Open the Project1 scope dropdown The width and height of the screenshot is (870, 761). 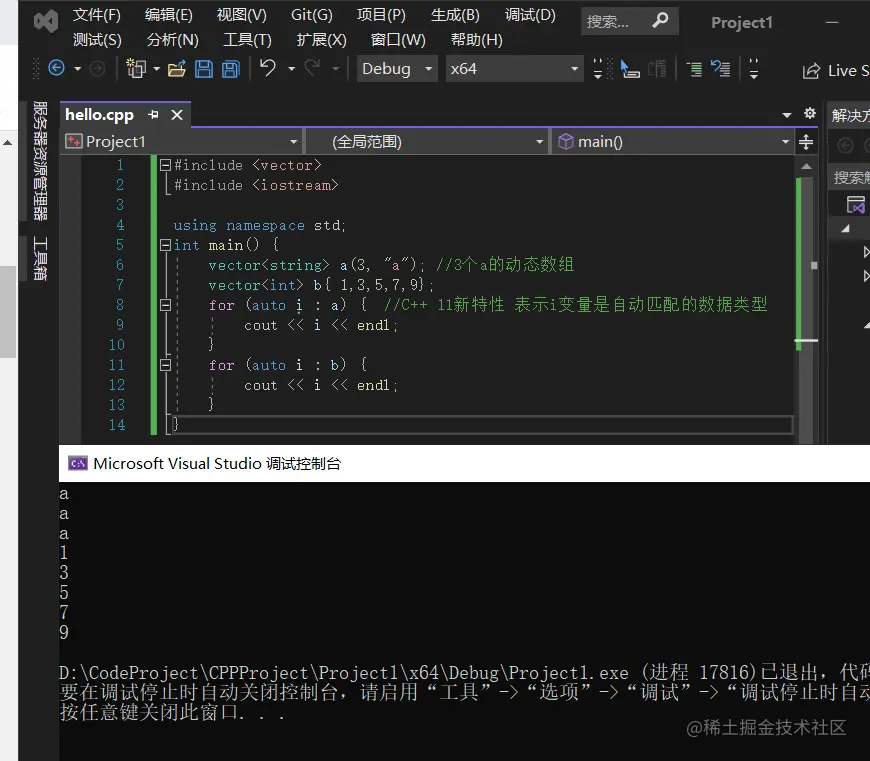point(182,141)
